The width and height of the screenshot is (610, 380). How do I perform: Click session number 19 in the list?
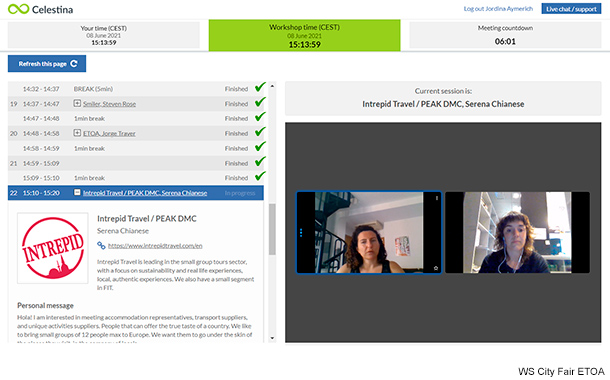(x=14, y=104)
